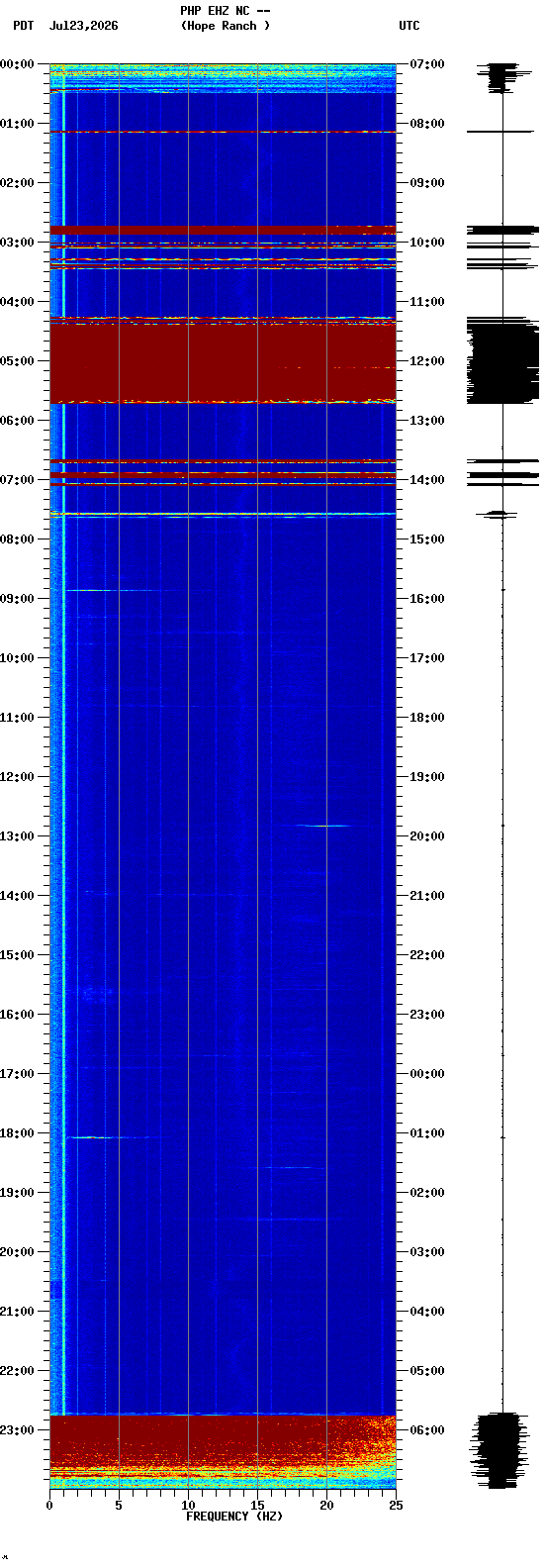Click the station code 'PHP EHZ NC --'
Image resolution: width=546 pixels, height=1568 pixels.
click(x=226, y=11)
